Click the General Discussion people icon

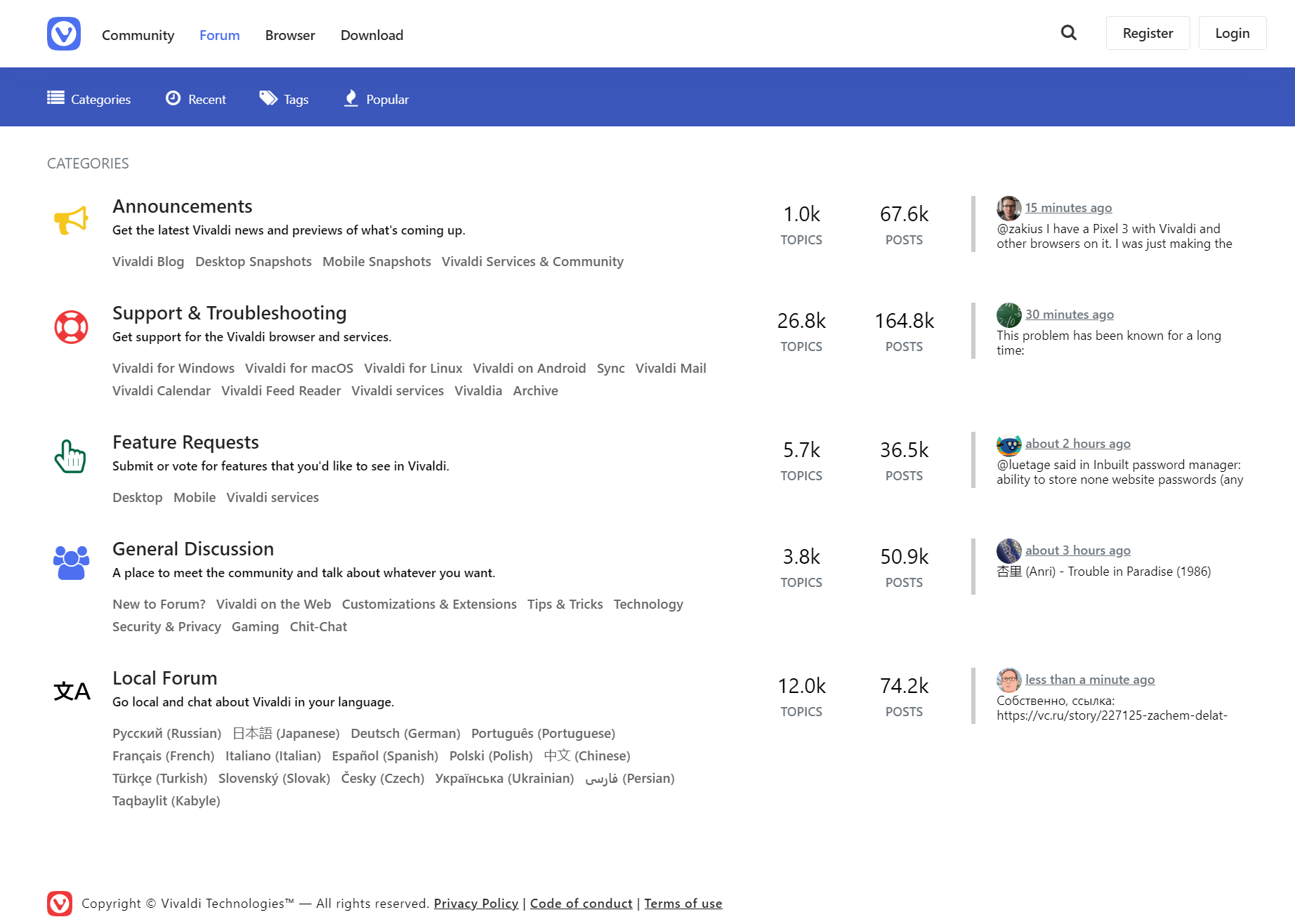pyautogui.click(x=71, y=562)
